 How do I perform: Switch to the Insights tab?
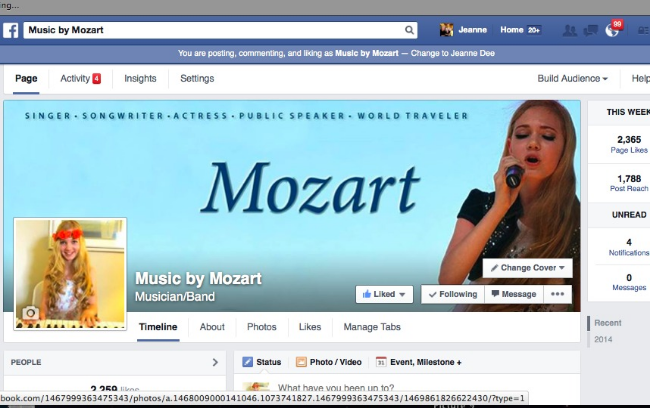pos(140,78)
